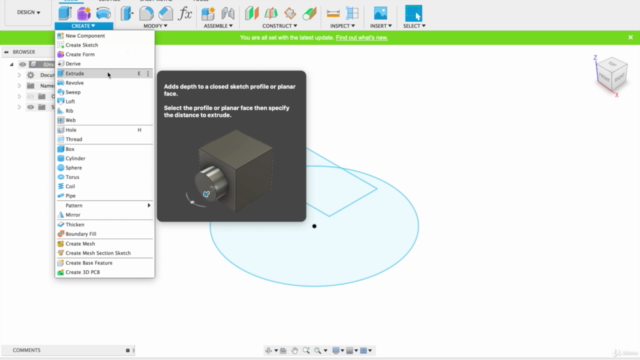Click the ViewCube in the corner
640x360 pixels.
(611, 74)
